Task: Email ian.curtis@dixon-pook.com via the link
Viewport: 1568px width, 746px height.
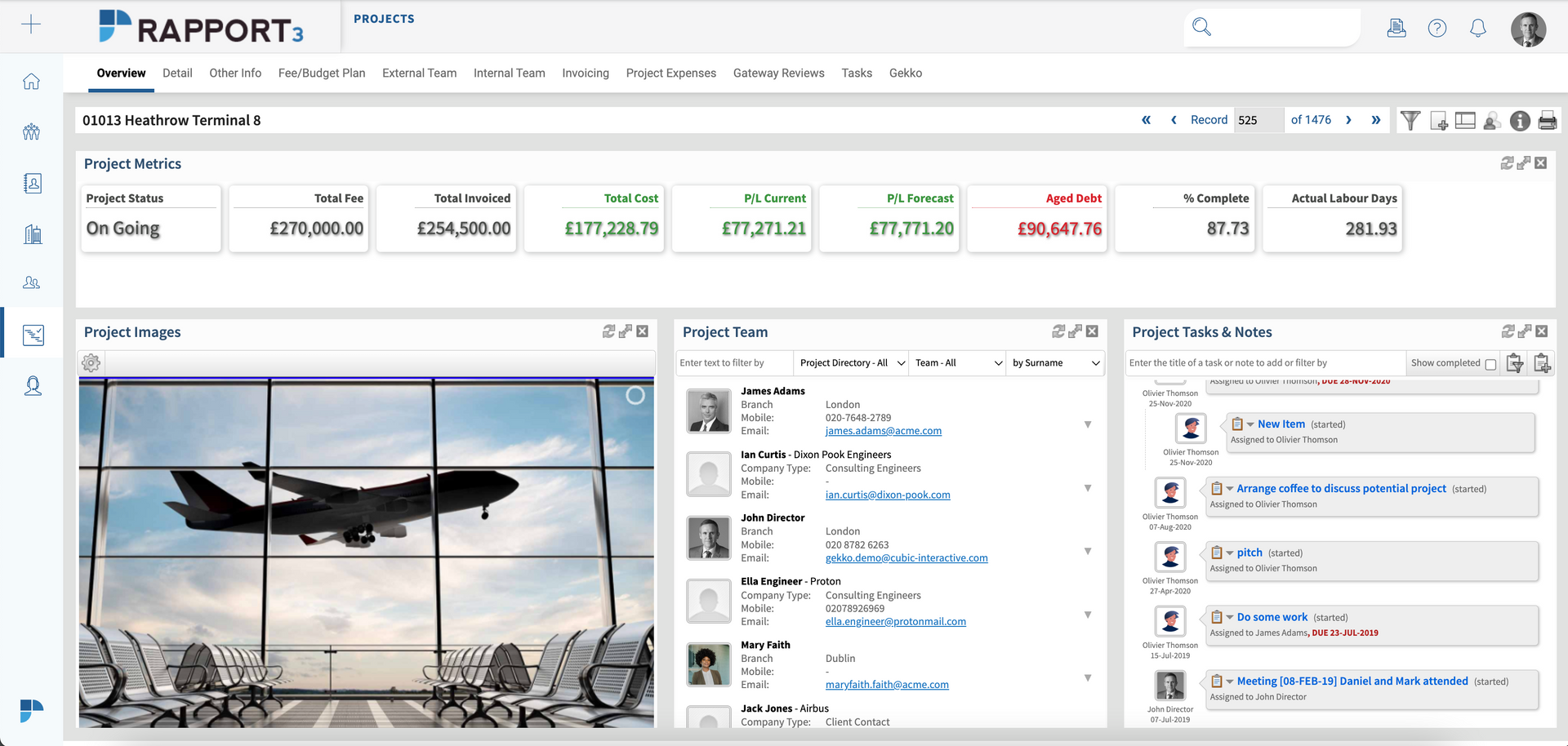Action: click(x=888, y=494)
